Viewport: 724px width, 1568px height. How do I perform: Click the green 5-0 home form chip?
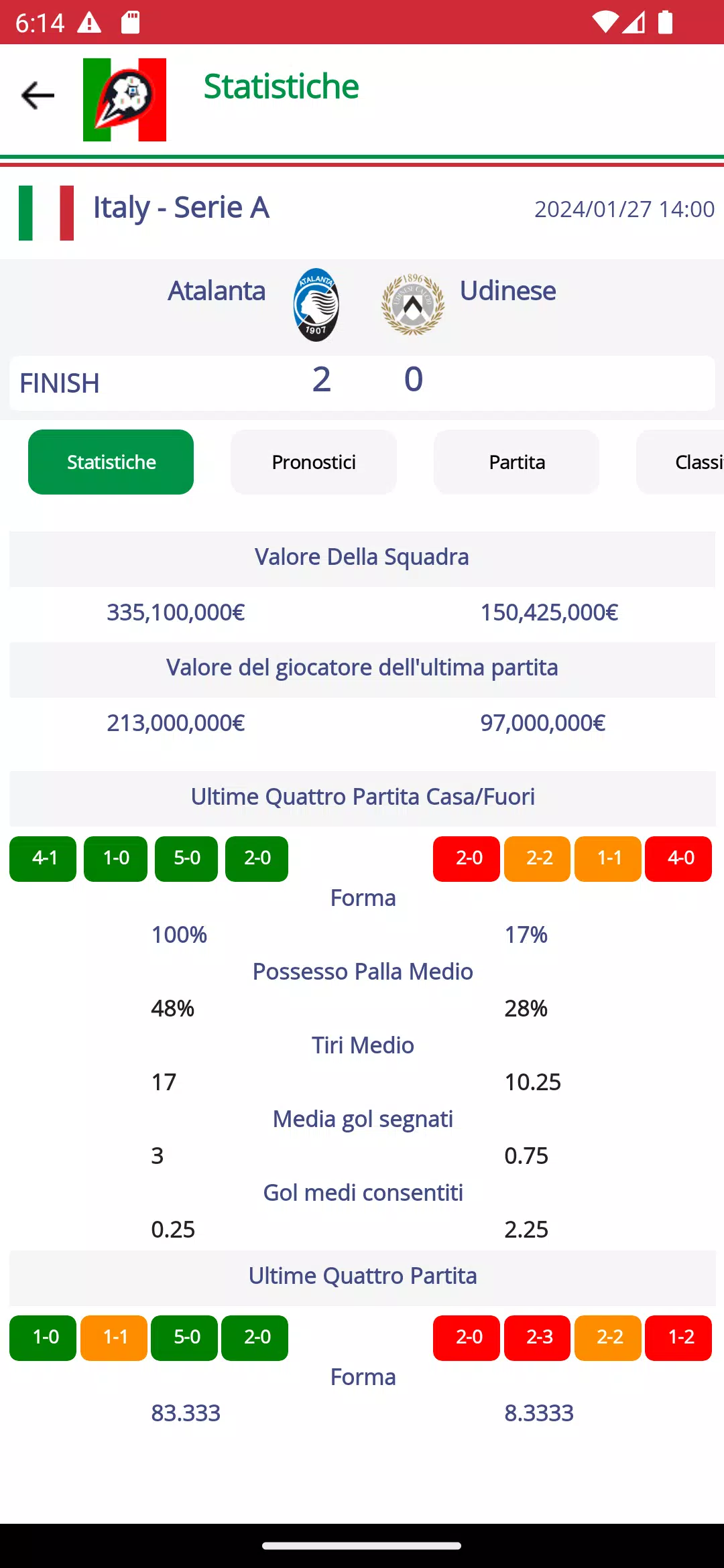tap(186, 858)
